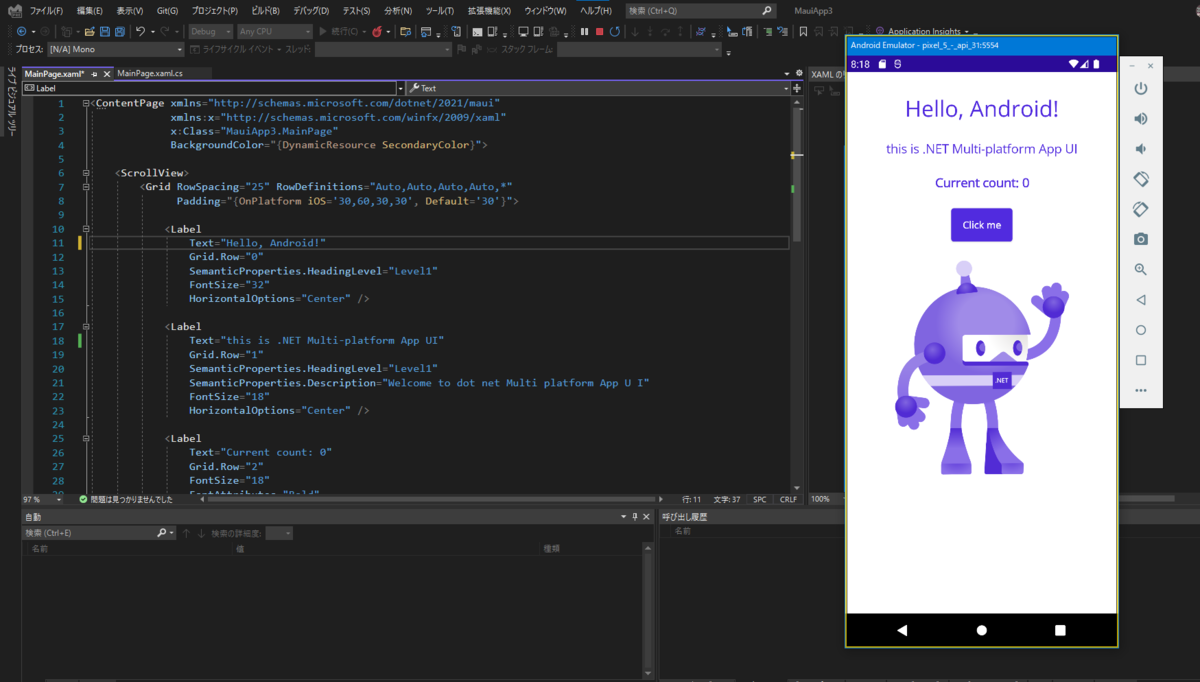Open the プロセス [N/A] Mono dropdown
Screen dimensions: 1200x682
(115, 49)
